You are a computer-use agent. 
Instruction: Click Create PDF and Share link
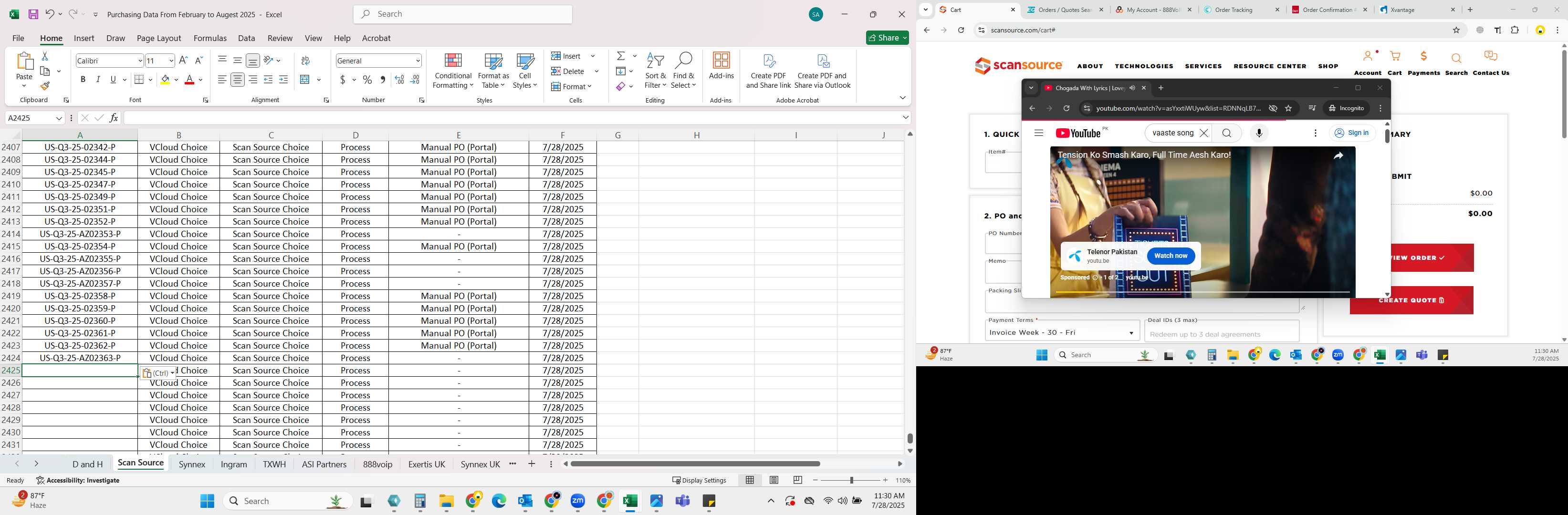pyautogui.click(x=768, y=71)
